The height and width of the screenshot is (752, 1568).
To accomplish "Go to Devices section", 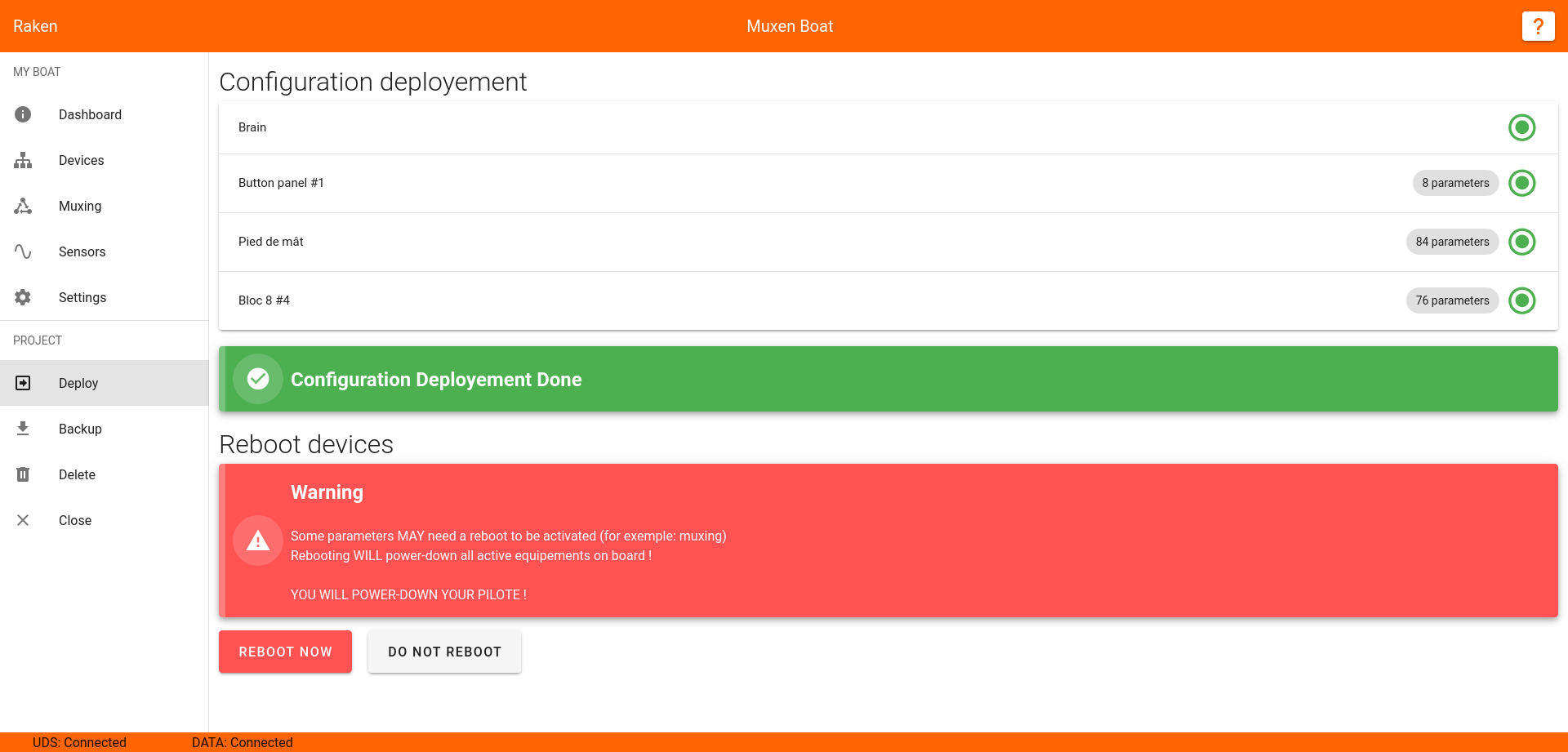I will pyautogui.click(x=105, y=160).
